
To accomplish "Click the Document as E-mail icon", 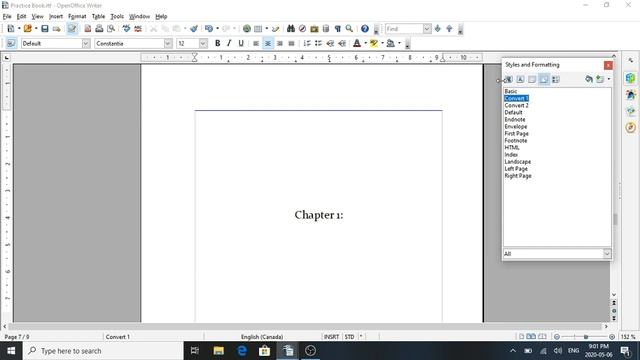I will click(56, 29).
